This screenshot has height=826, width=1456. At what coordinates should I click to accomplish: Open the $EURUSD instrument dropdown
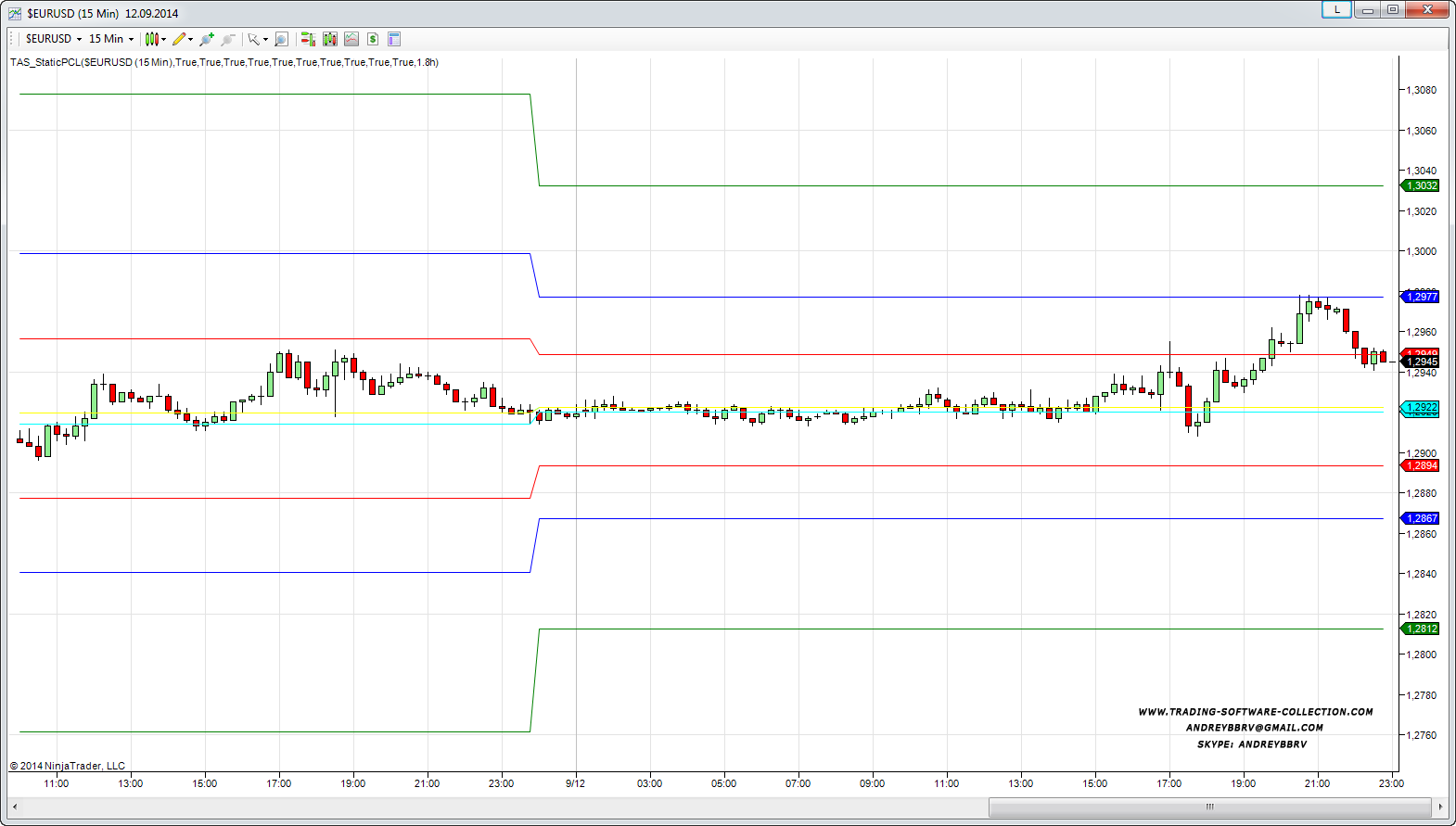54,39
